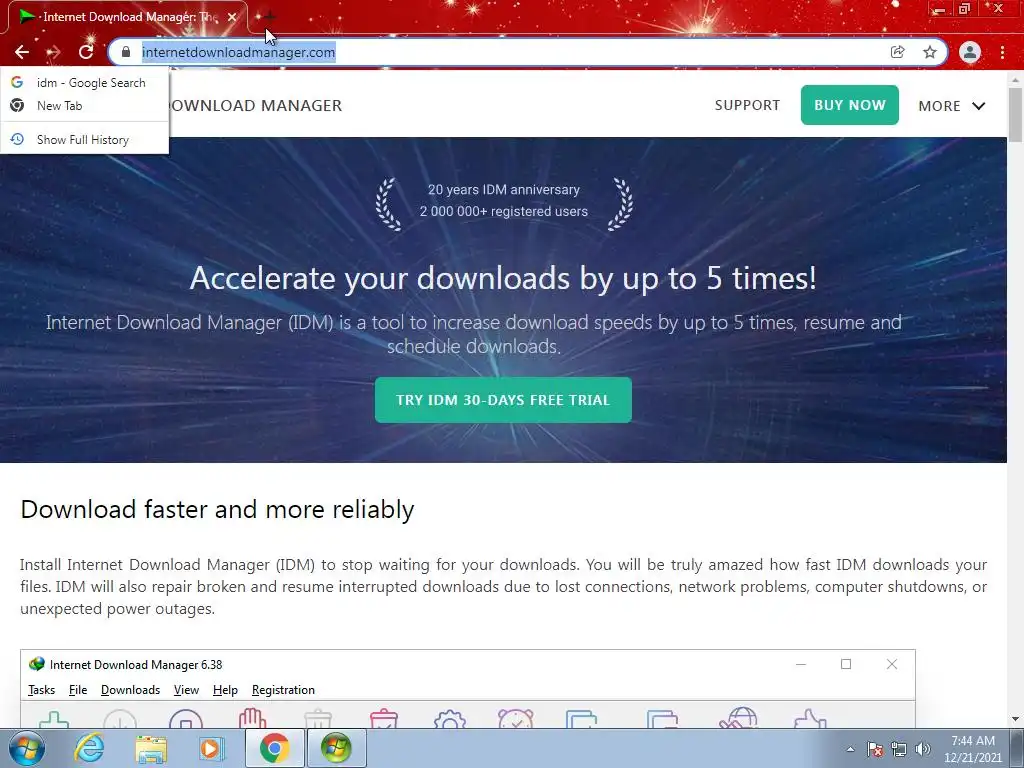
Task: Click Downloads menu in IDM screenshot
Action: pos(131,690)
